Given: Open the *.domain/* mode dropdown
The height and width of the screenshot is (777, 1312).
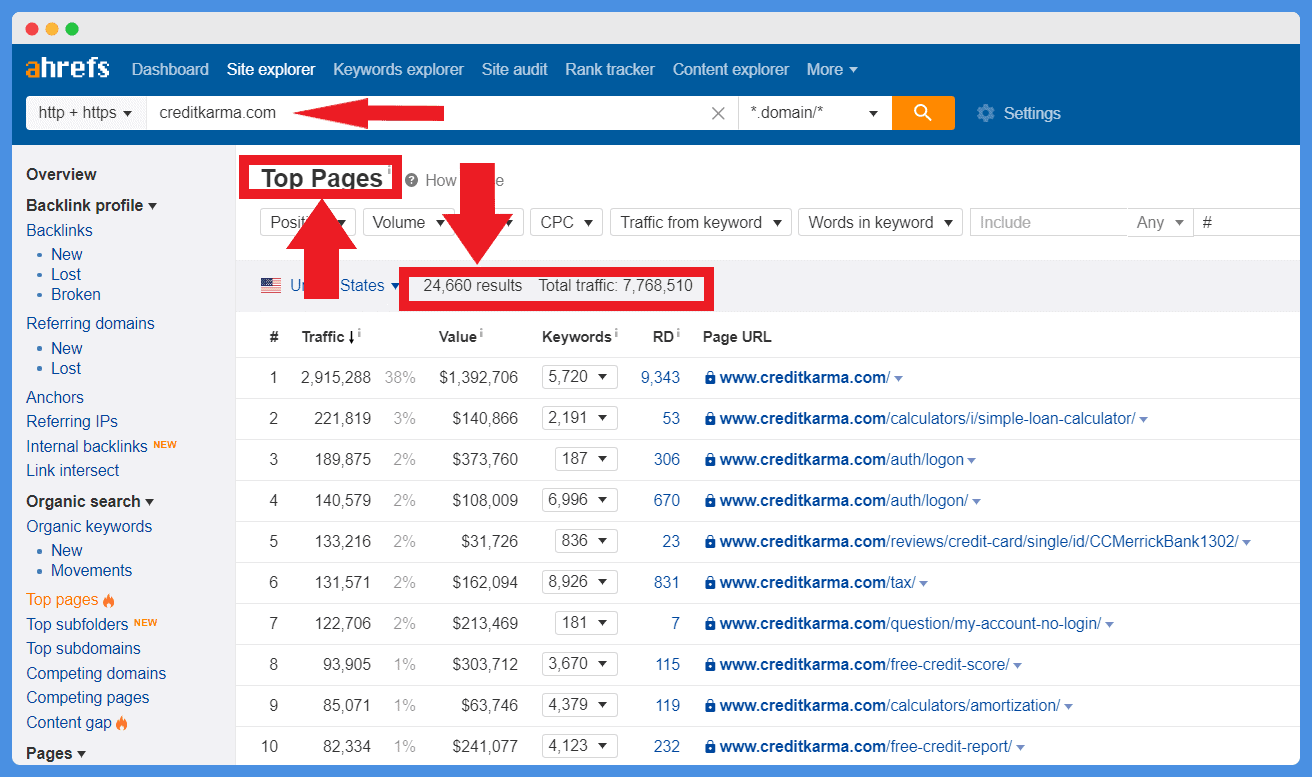Looking at the screenshot, I should pyautogui.click(x=814, y=113).
